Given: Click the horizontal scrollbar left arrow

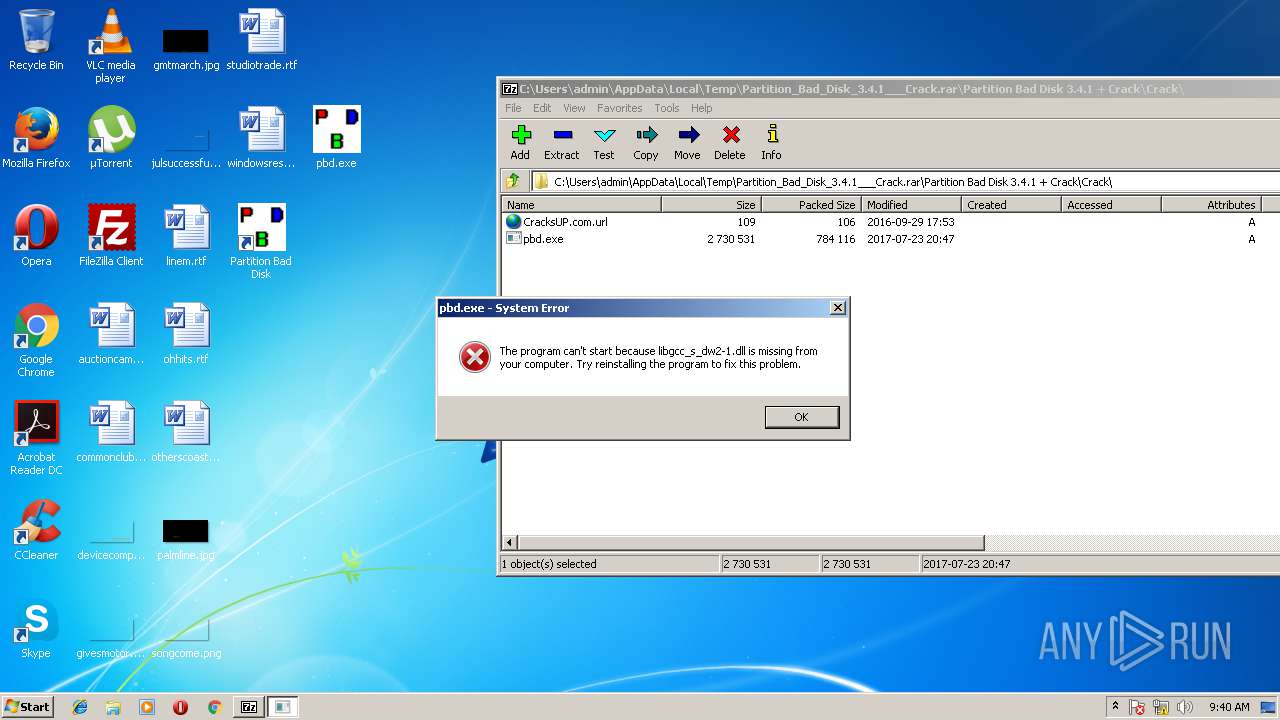Looking at the screenshot, I should (x=510, y=543).
